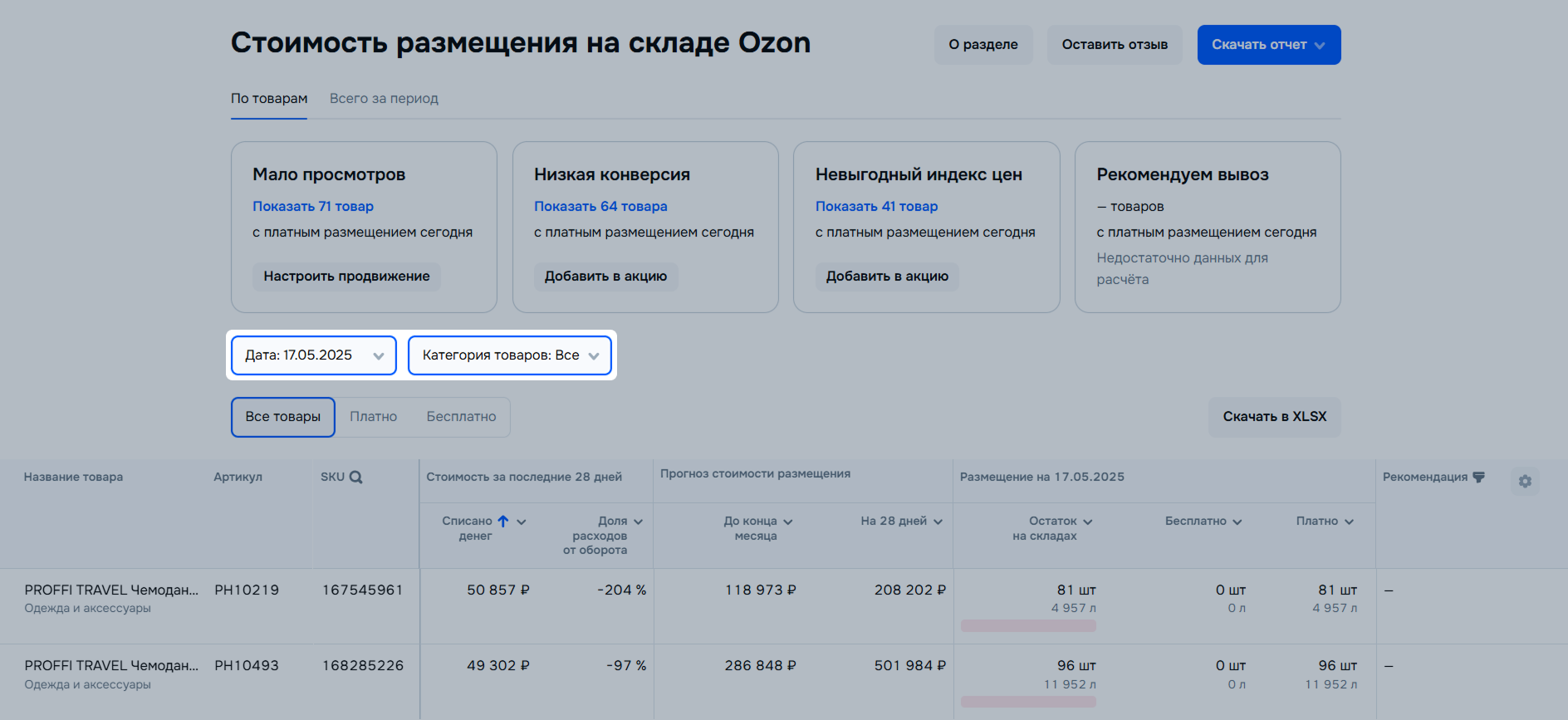
Task: Click the 501 984 ₽ forecast value
Action: (x=910, y=666)
